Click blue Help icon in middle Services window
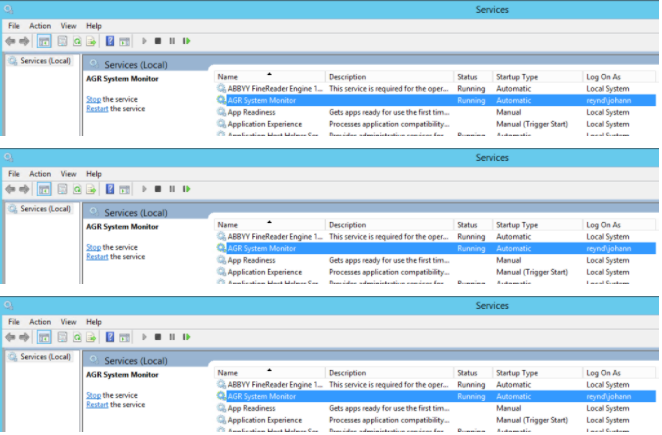This screenshot has width=662, height=435. point(110,189)
